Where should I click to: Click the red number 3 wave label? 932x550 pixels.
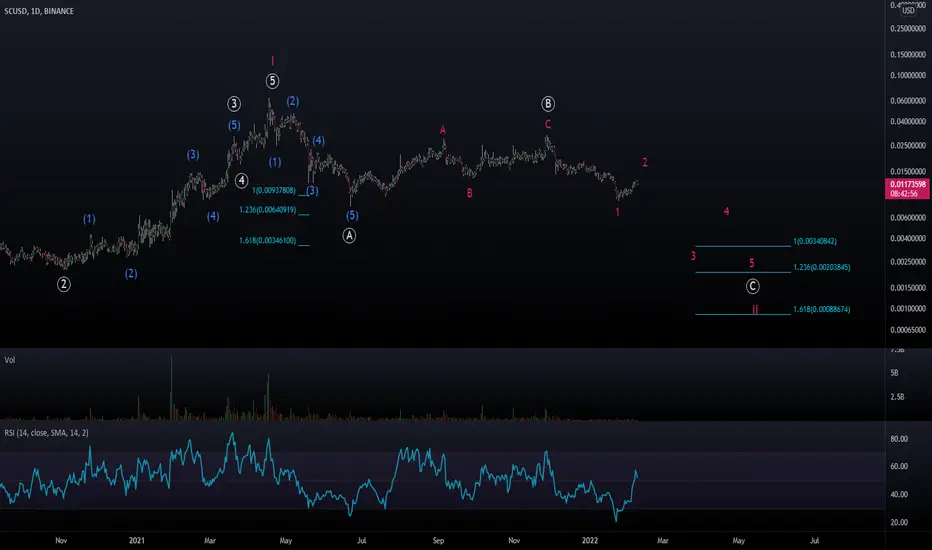pyautogui.click(x=693, y=256)
